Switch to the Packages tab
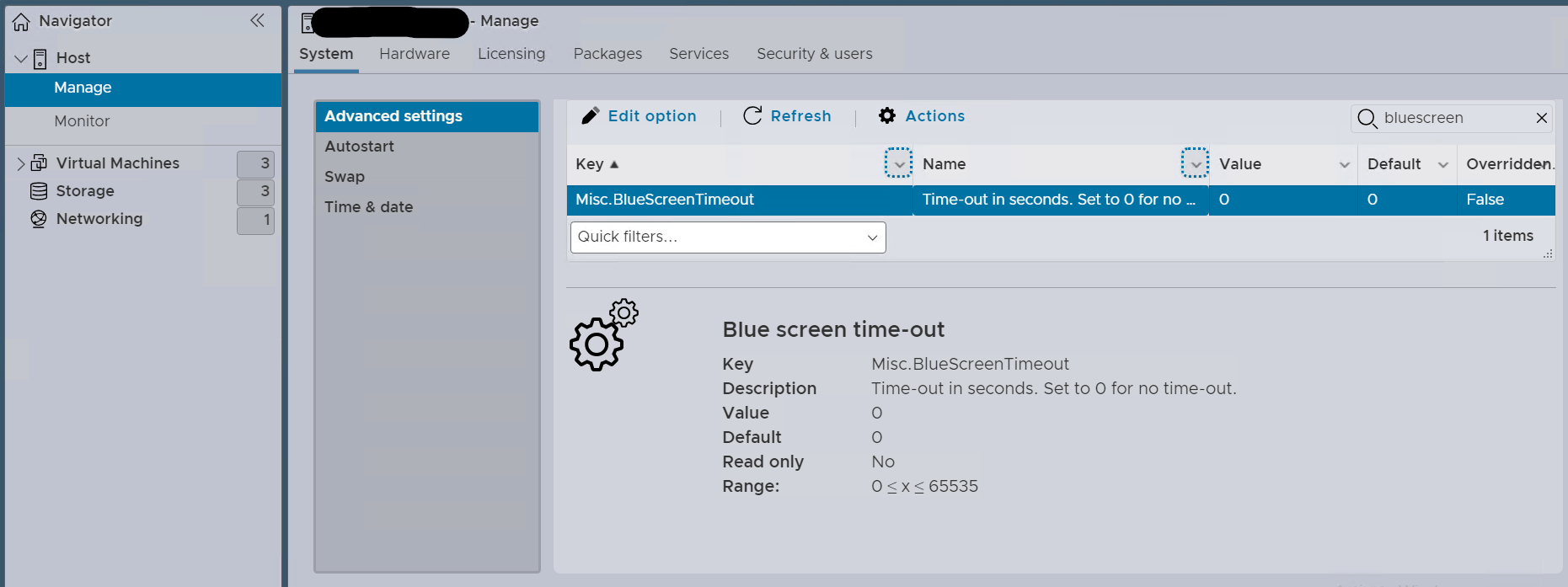Image resolution: width=1568 pixels, height=587 pixels. pos(607,54)
